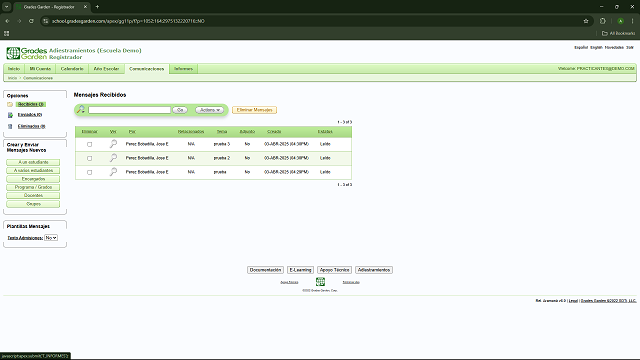Open the Mi Cuenta tab
Image resolution: width=640 pixels, height=360 pixels.
40,69
